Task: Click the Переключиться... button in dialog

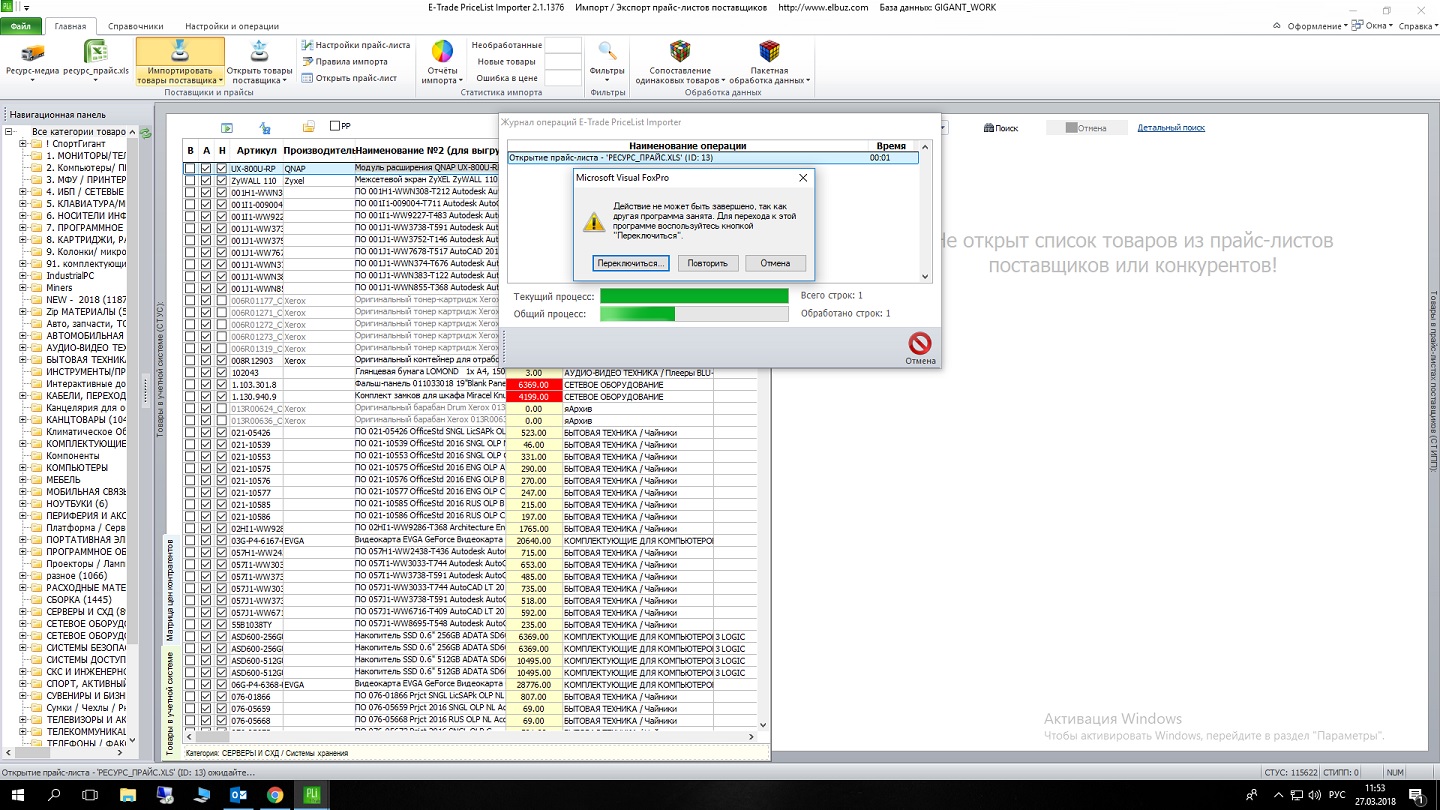Action: pyautogui.click(x=629, y=263)
